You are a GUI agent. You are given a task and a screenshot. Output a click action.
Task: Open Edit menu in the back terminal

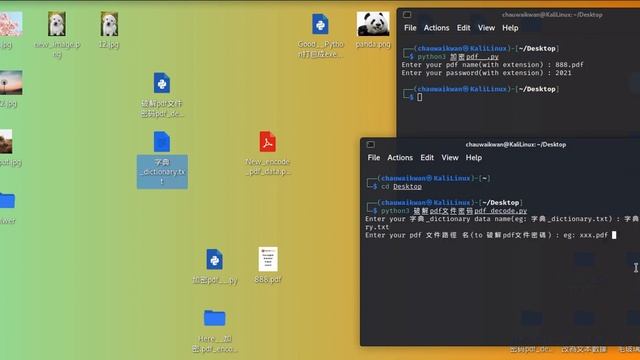463,28
